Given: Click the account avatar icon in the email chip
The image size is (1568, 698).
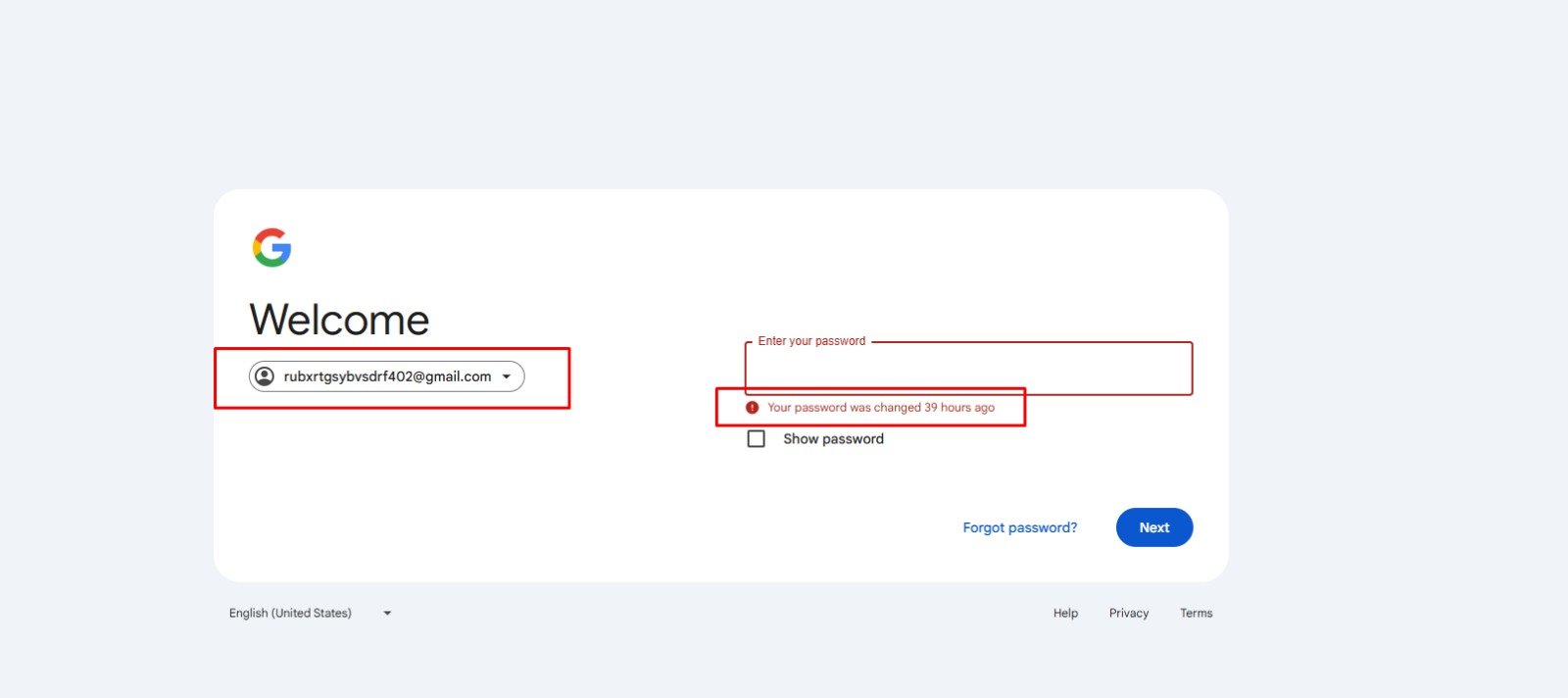Looking at the screenshot, I should pos(265,376).
